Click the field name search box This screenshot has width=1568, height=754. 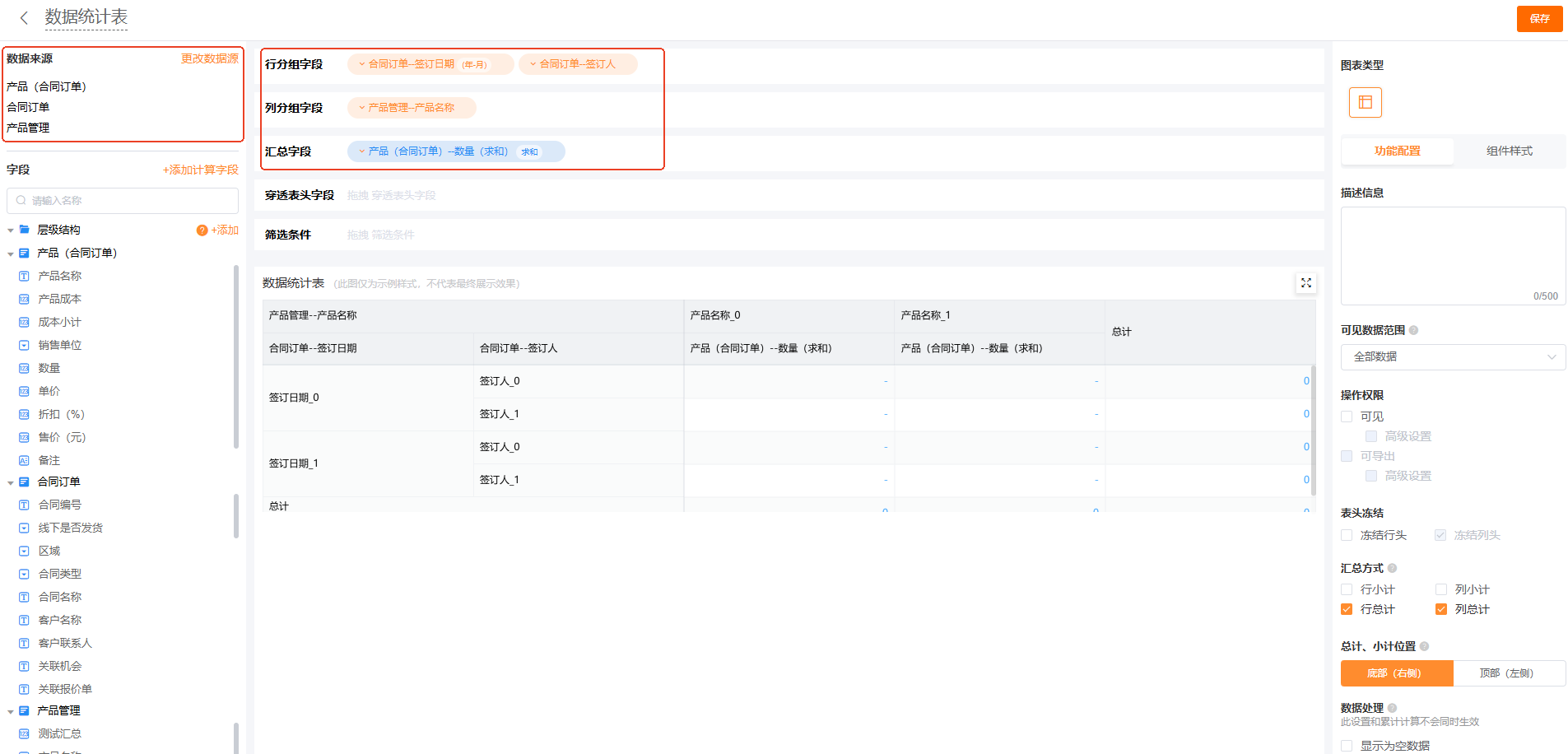123,200
